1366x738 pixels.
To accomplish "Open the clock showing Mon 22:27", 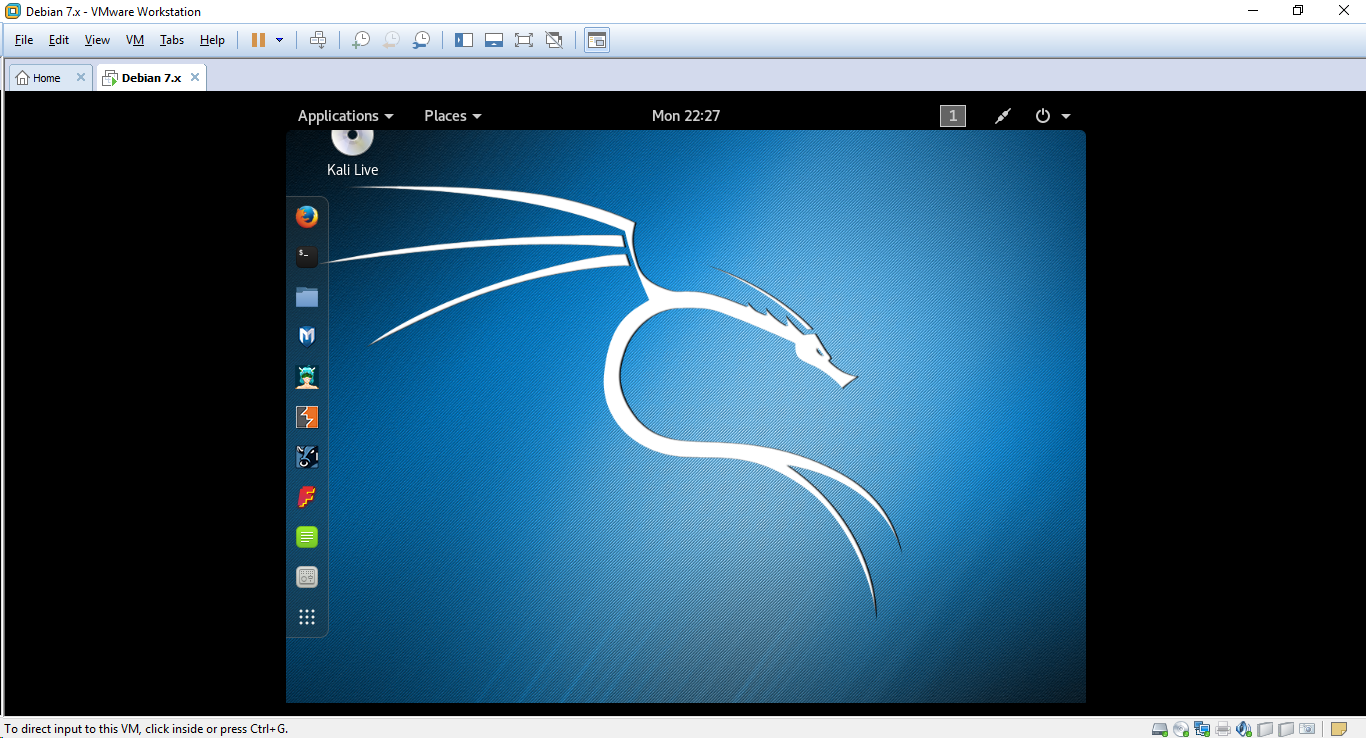I will point(686,116).
